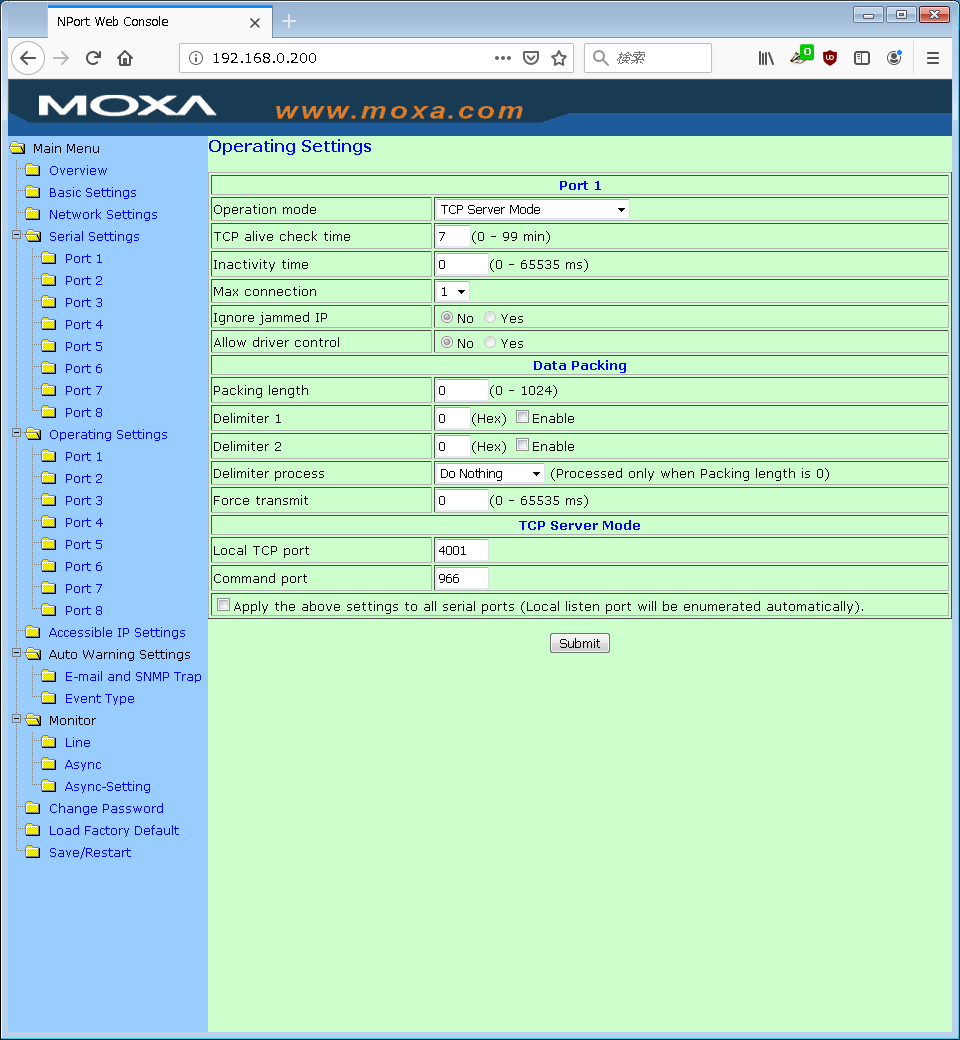Check apply settings to all serial ports
Screen dimensions: 960x1040
click(224, 605)
